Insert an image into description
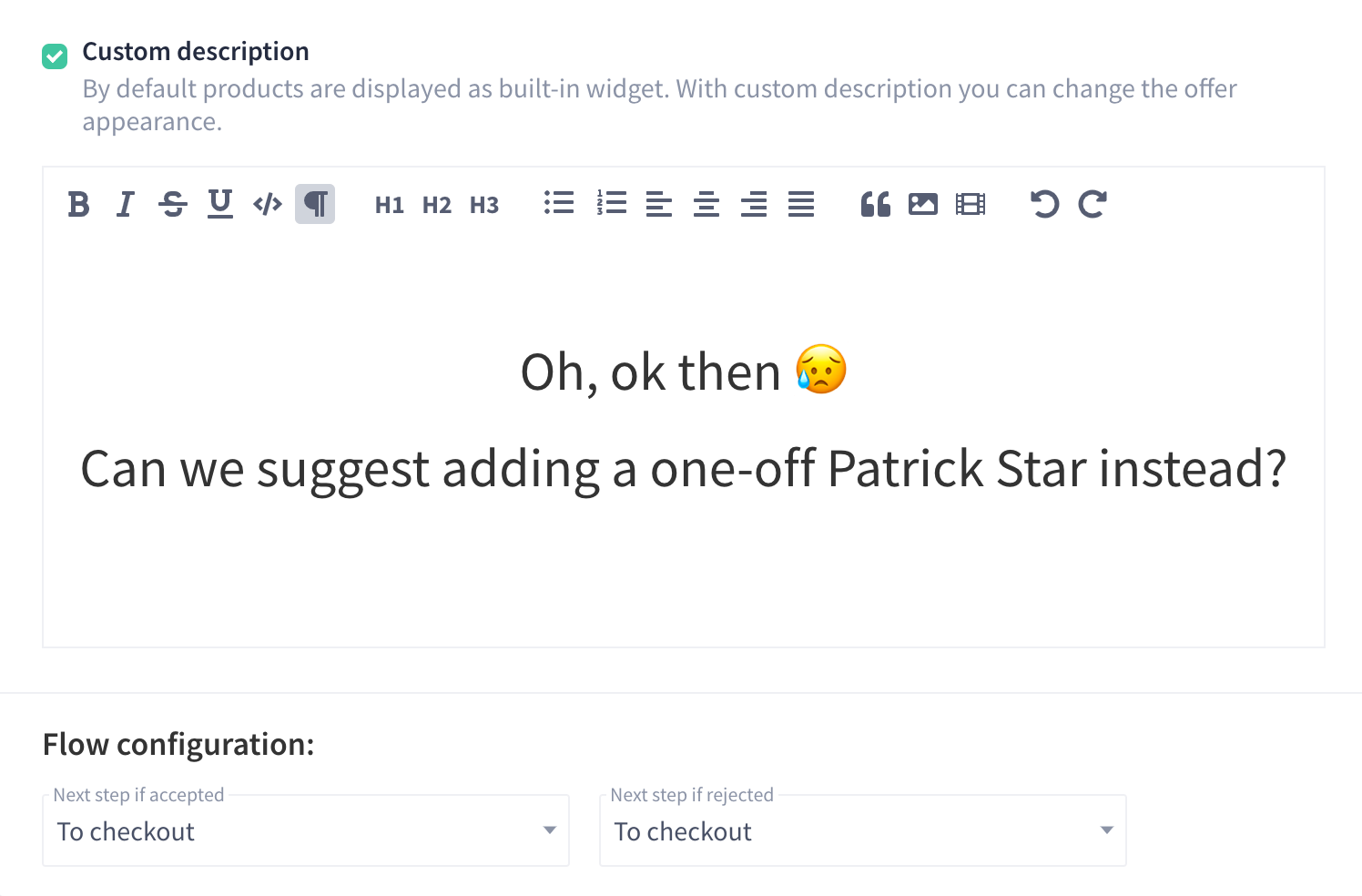The height and width of the screenshot is (896, 1362). 923,204
